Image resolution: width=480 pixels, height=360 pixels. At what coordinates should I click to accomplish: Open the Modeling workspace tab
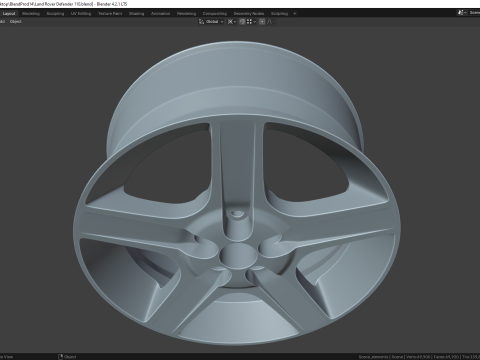pos(31,14)
